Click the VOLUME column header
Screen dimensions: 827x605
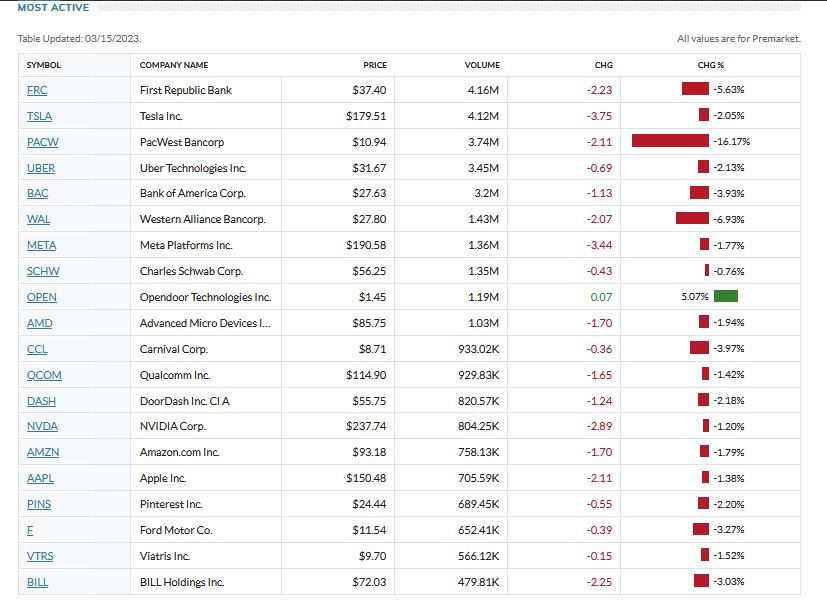(x=482, y=65)
